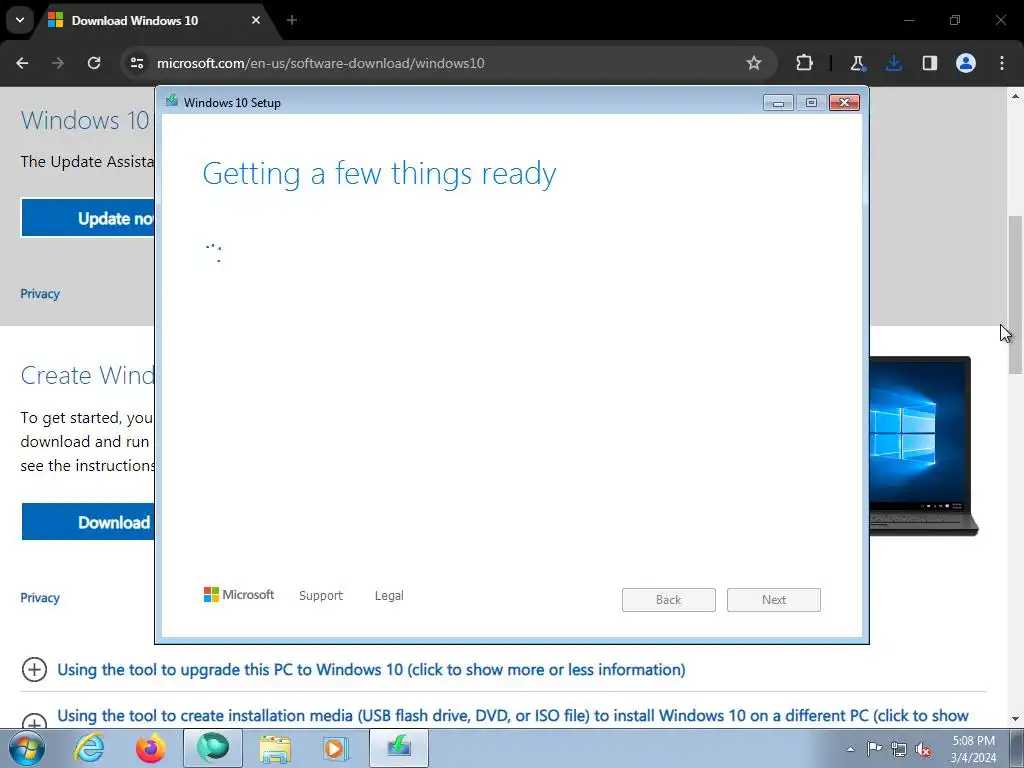Click the Download button on webpage
The image size is (1024, 768).
pyautogui.click(x=88, y=522)
